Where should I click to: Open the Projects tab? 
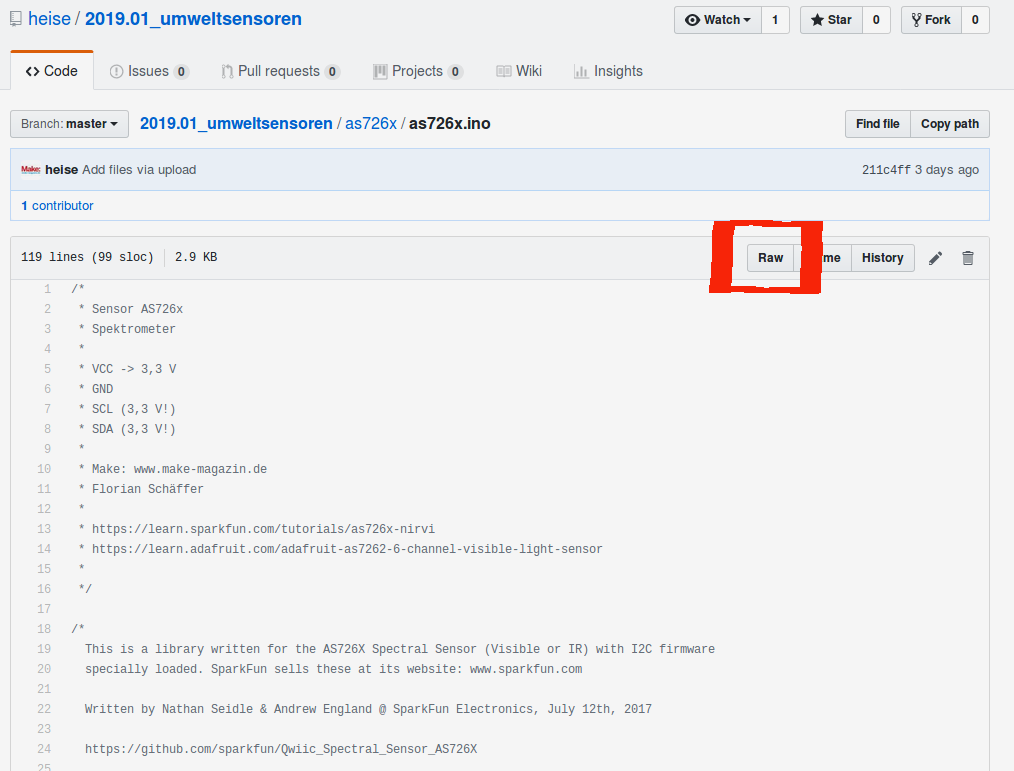point(418,71)
